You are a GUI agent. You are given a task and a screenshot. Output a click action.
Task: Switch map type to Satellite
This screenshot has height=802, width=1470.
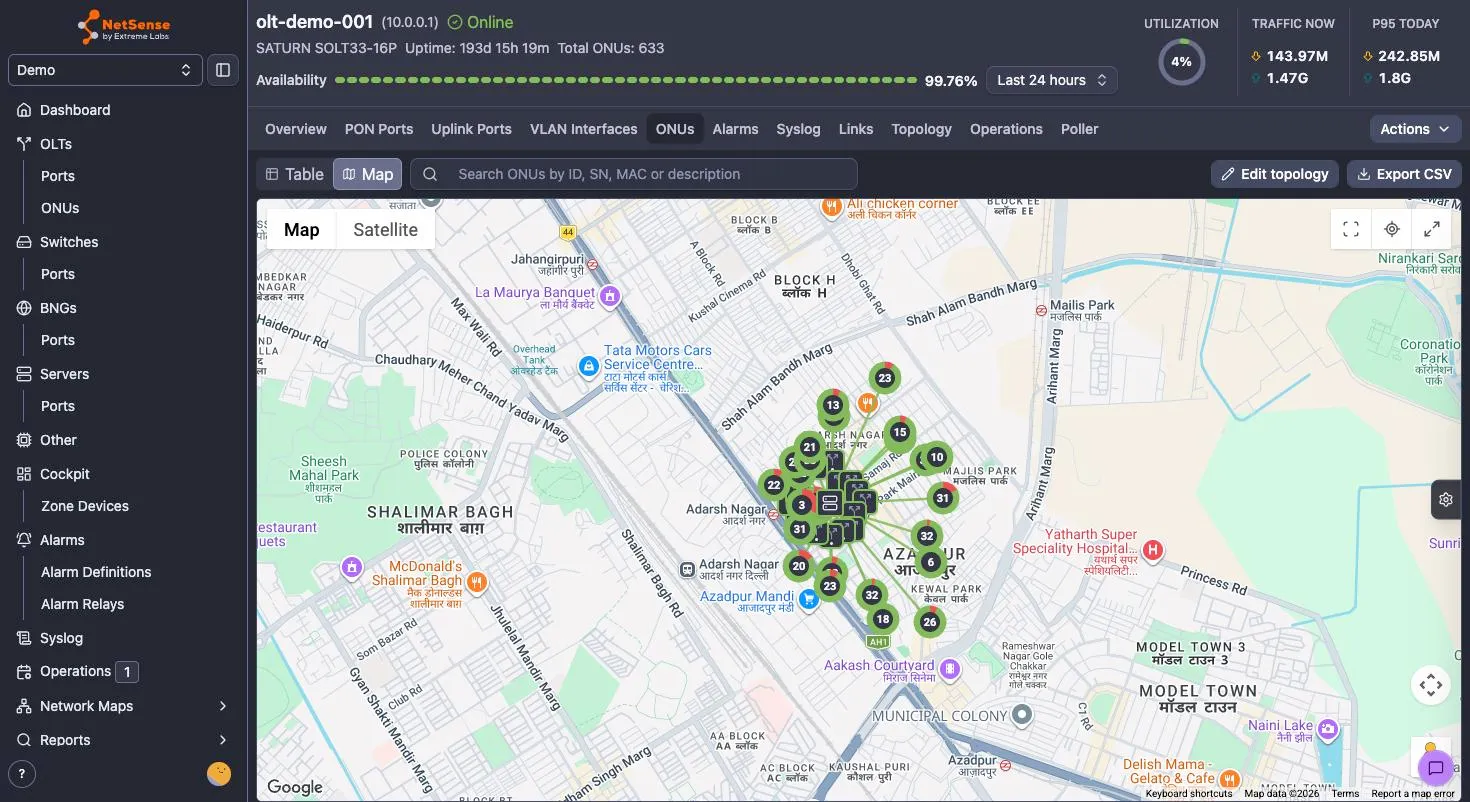click(385, 229)
